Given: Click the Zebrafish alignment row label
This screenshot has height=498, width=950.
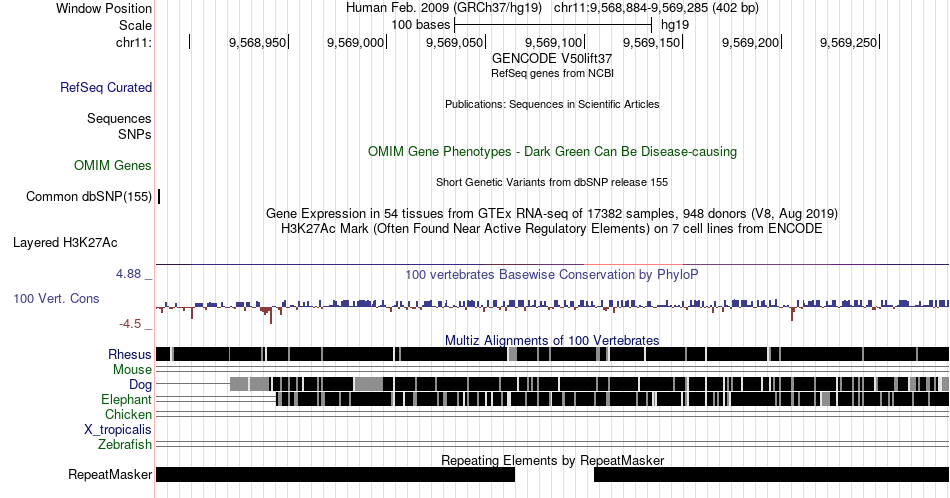Looking at the screenshot, I should point(125,444).
